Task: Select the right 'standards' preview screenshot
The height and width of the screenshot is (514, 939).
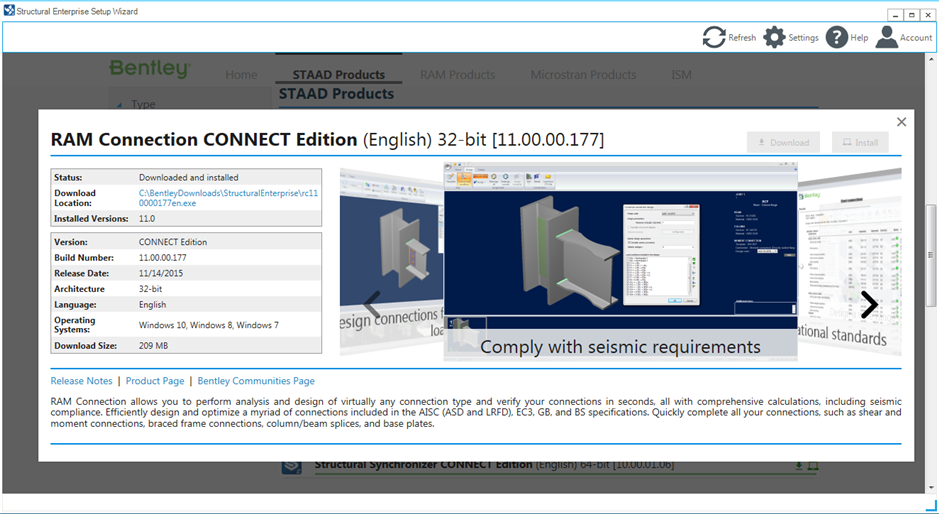Action: [x=850, y=262]
